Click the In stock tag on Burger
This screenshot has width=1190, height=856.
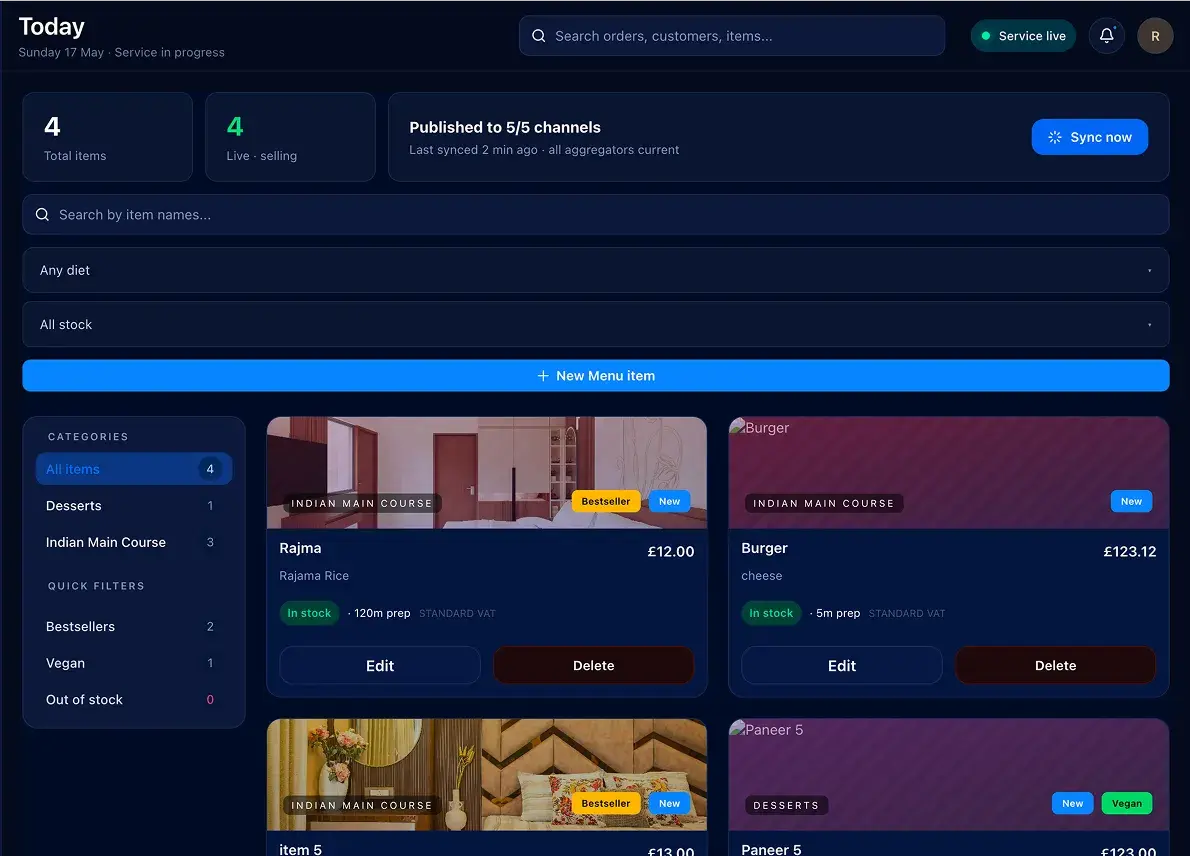pyautogui.click(x=770, y=612)
